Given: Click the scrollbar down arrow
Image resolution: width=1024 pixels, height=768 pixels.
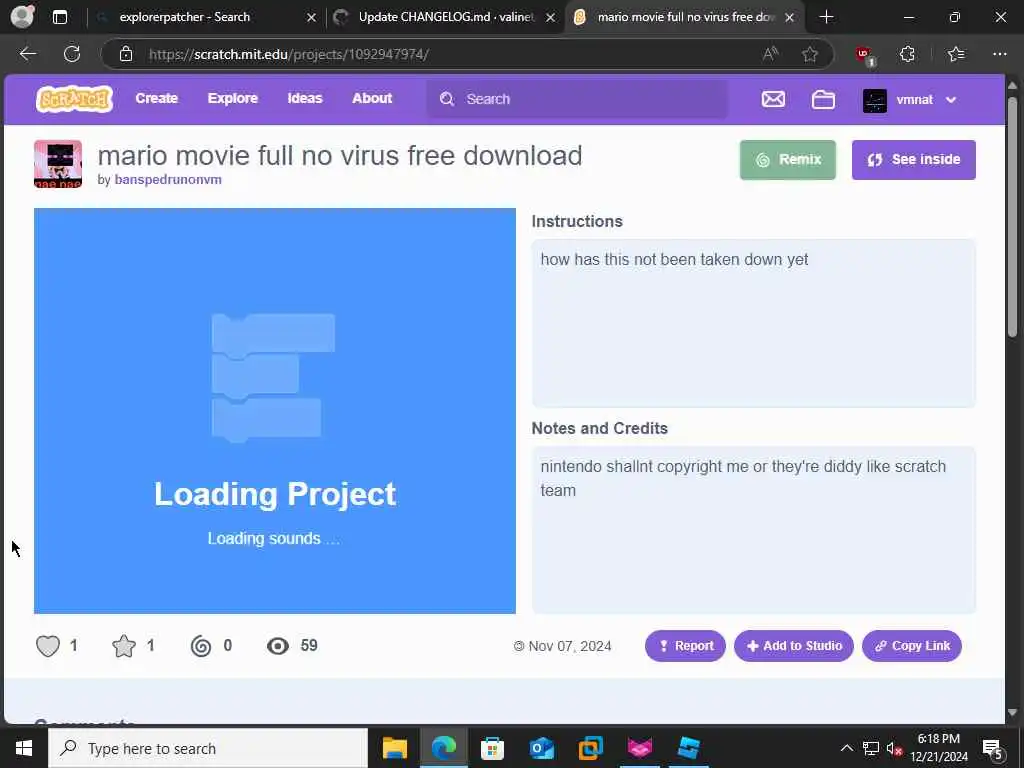Looking at the screenshot, I should [1012, 712].
